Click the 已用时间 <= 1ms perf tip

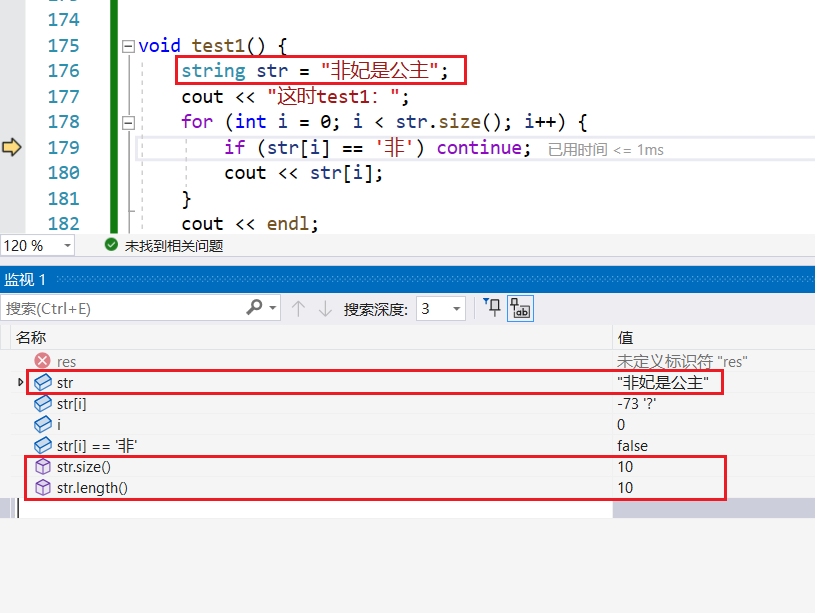606,150
